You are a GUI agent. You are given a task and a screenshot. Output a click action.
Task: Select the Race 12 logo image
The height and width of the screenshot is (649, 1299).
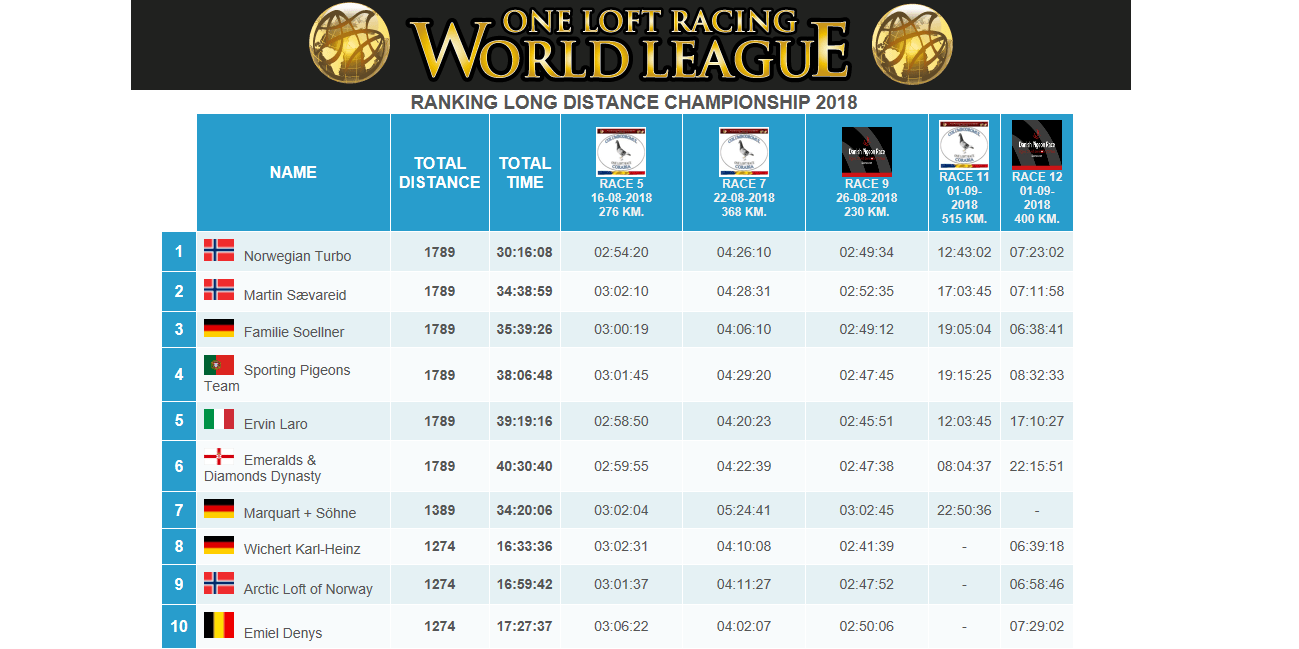pyautogui.click(x=1036, y=145)
